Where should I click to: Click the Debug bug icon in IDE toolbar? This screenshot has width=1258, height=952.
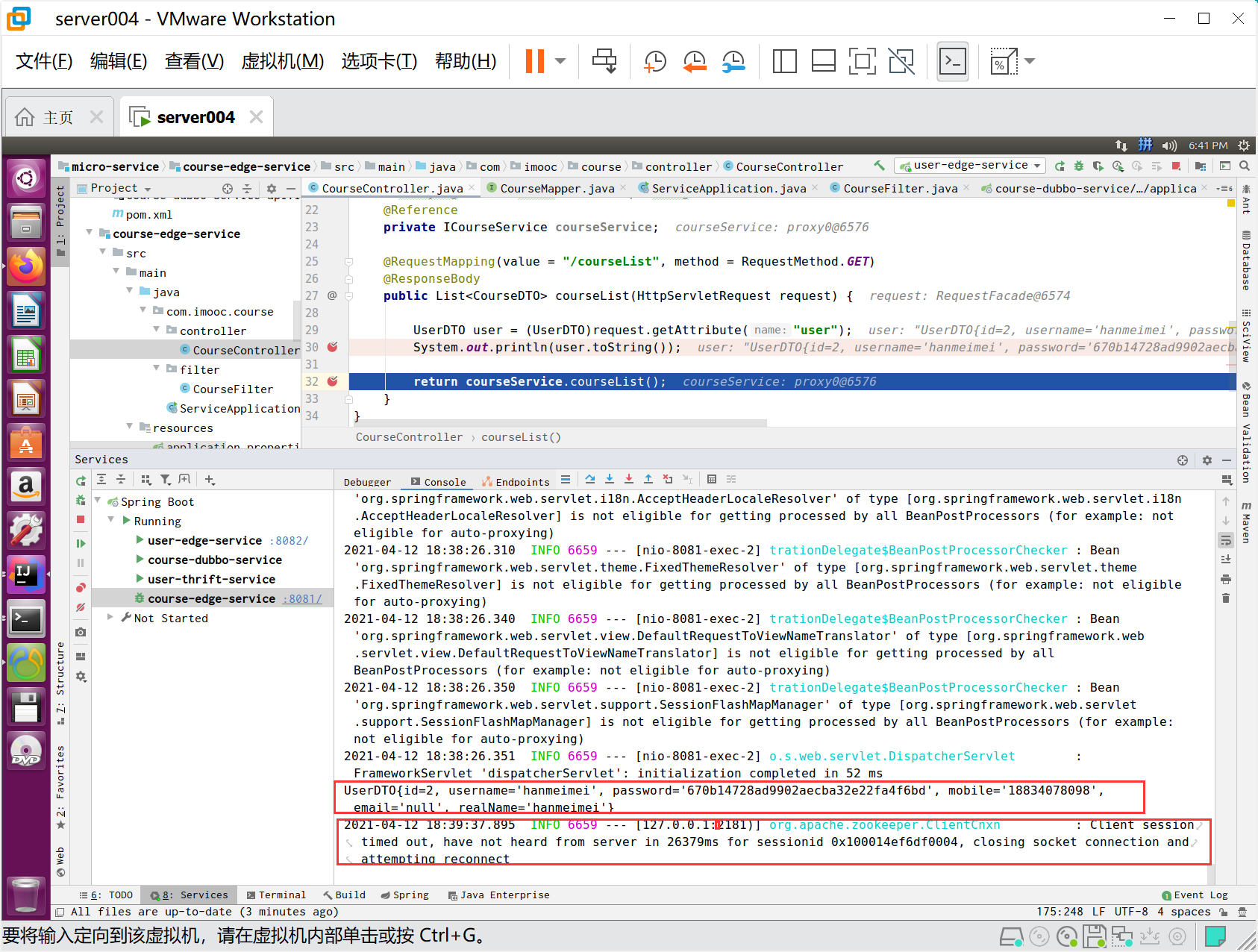[1079, 166]
